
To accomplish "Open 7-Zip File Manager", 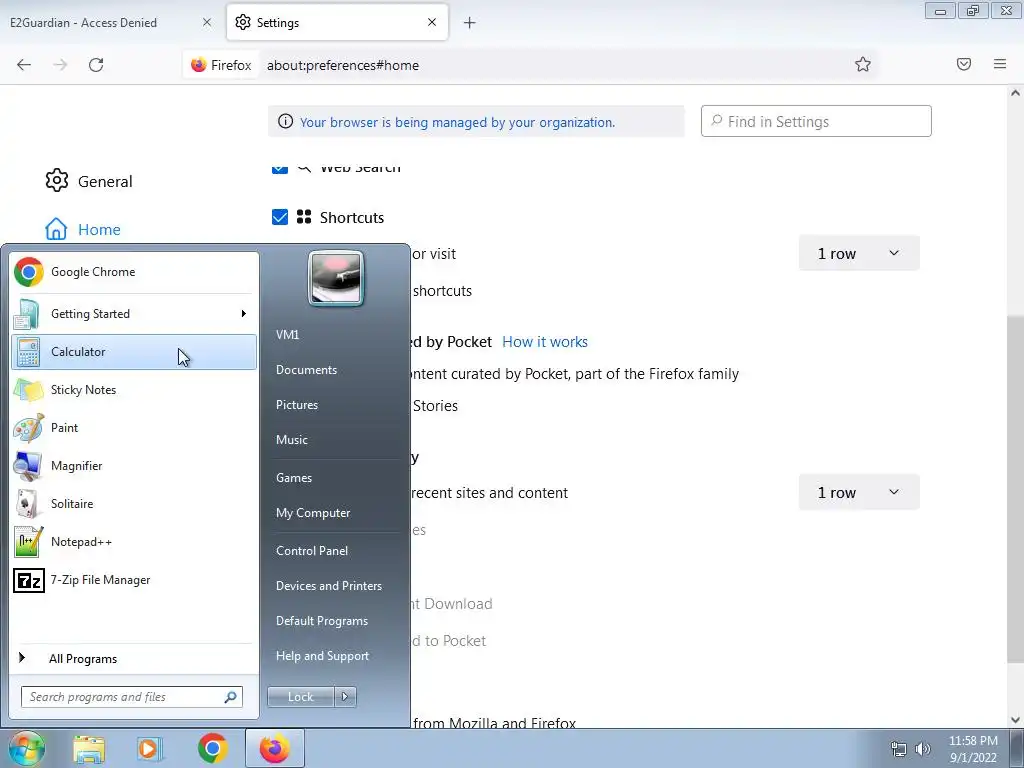I will pos(134,580).
